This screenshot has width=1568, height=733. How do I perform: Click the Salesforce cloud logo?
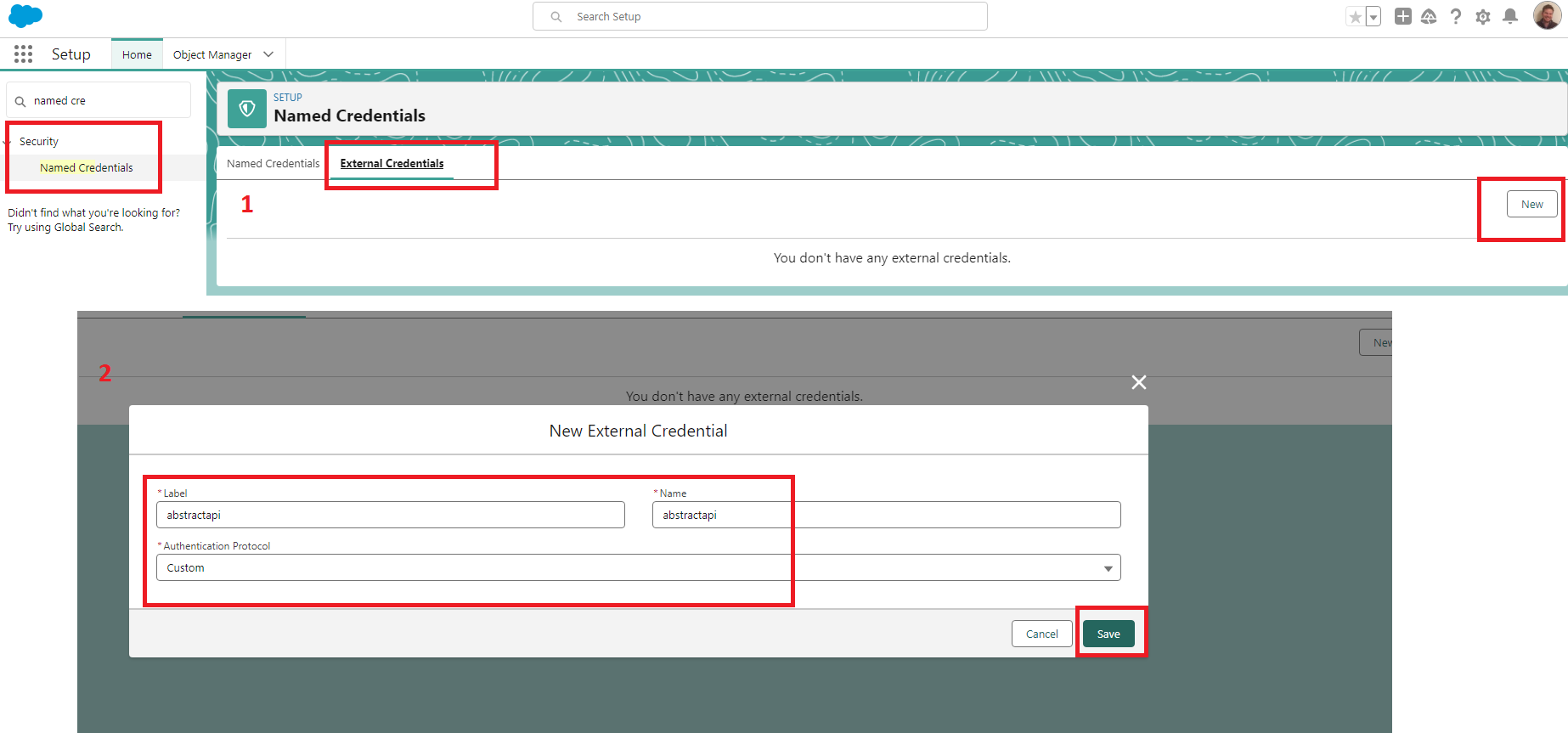(25, 16)
